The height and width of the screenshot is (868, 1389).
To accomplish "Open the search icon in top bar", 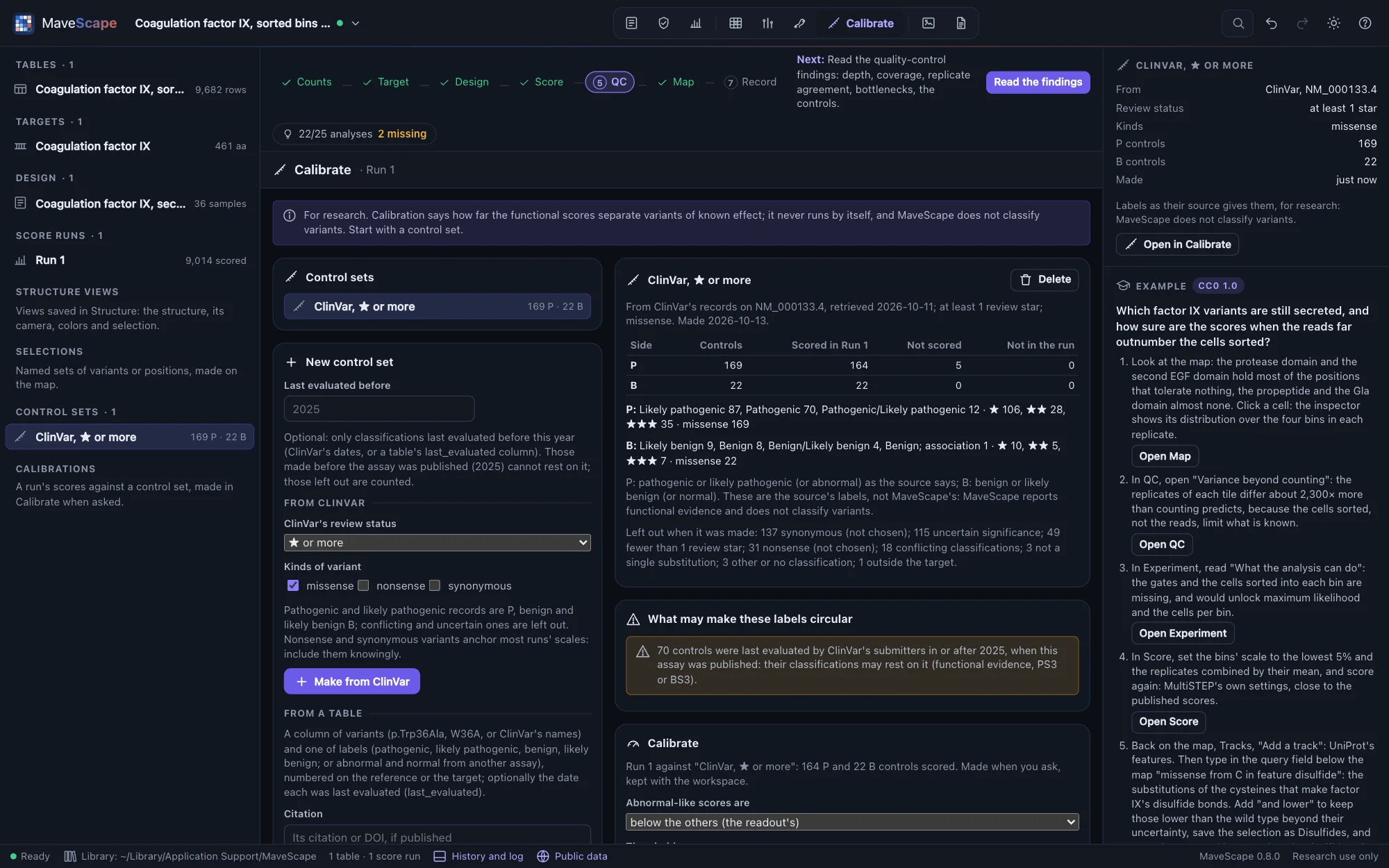I will [1238, 23].
